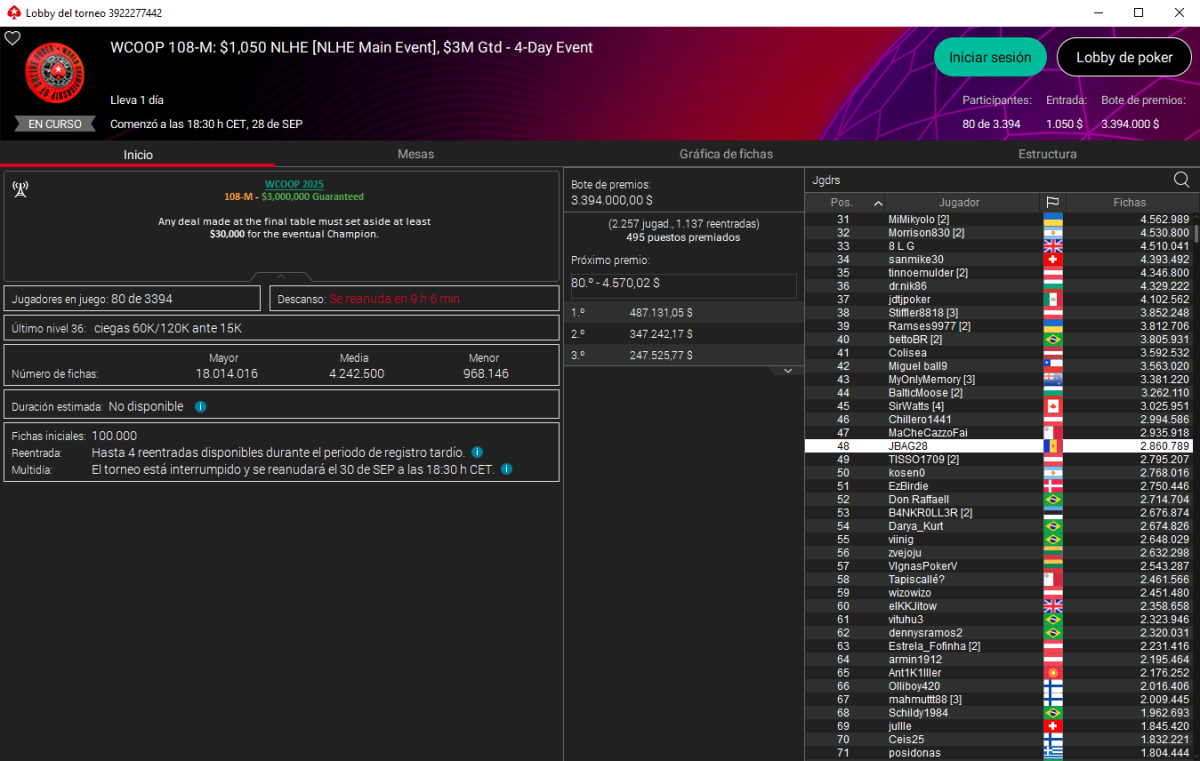The image size is (1200, 761).
Task: Select player row jdtjpoker
Action: point(1000,299)
